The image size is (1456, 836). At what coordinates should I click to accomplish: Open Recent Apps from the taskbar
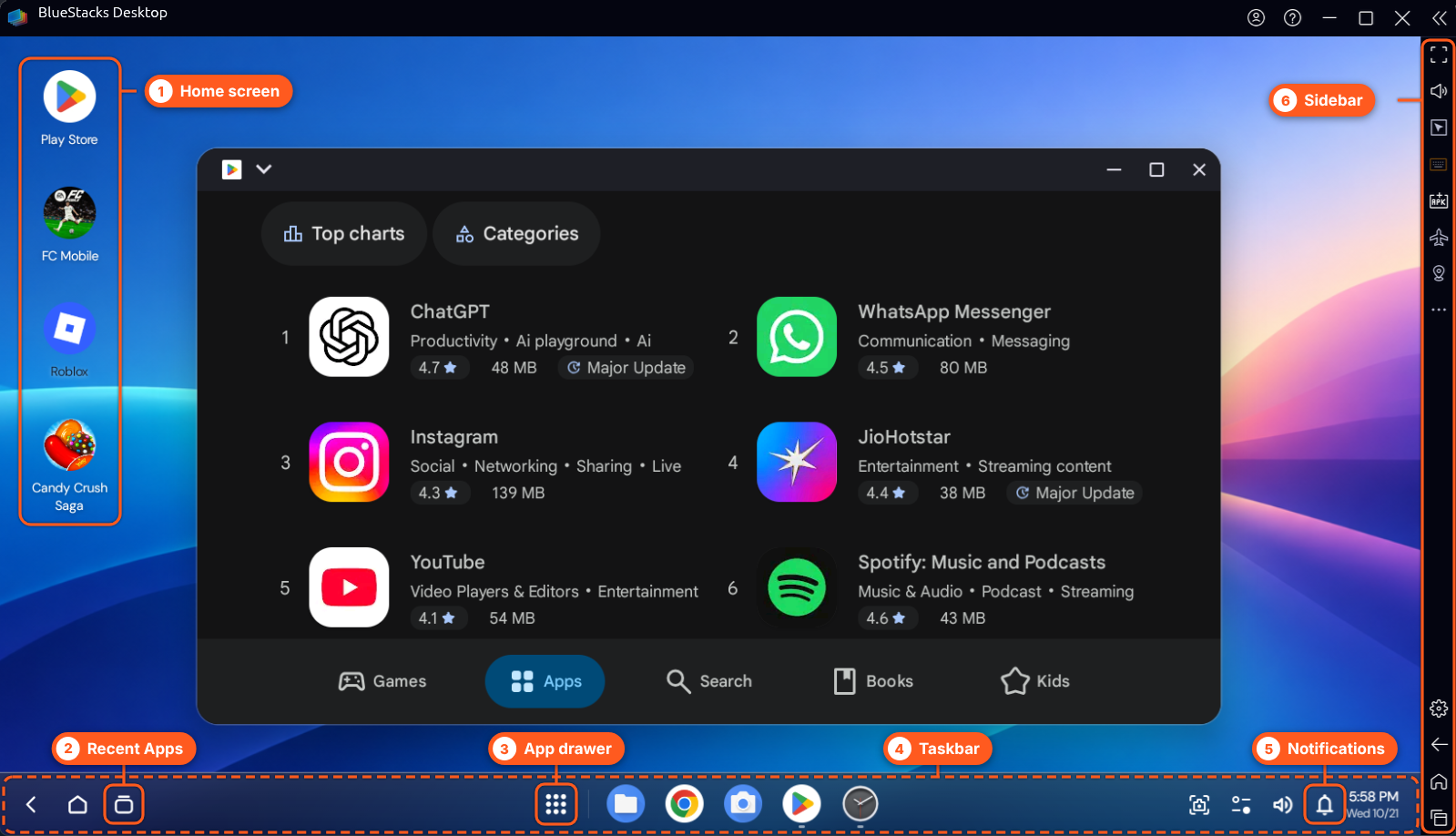[x=124, y=805]
